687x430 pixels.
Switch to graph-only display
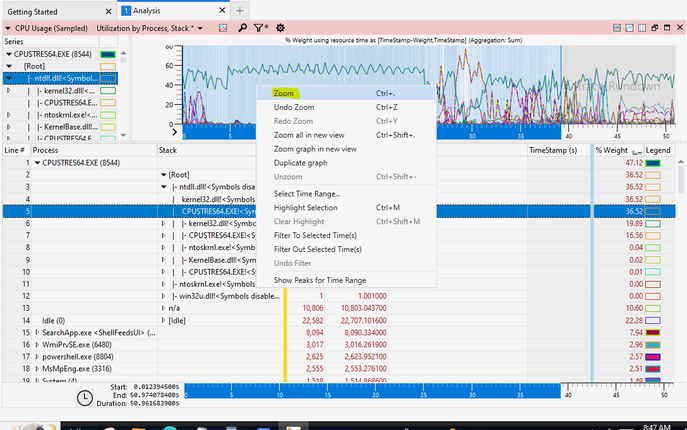[x=630, y=28]
